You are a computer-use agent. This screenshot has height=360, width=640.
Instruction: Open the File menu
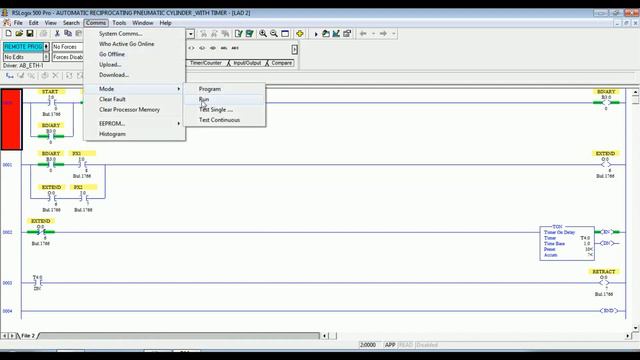[x=18, y=23]
